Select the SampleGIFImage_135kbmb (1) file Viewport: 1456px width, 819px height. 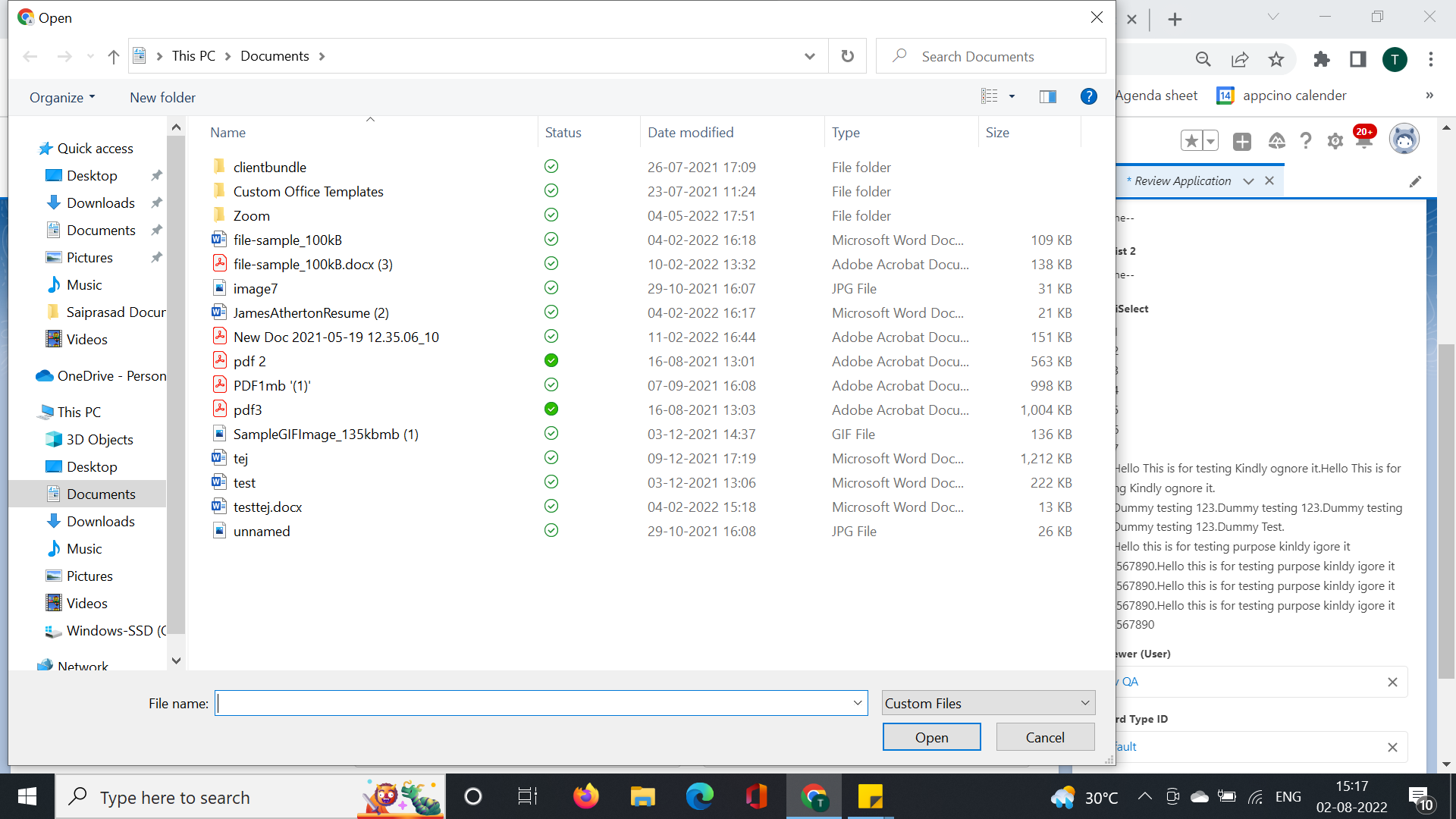pyautogui.click(x=325, y=434)
